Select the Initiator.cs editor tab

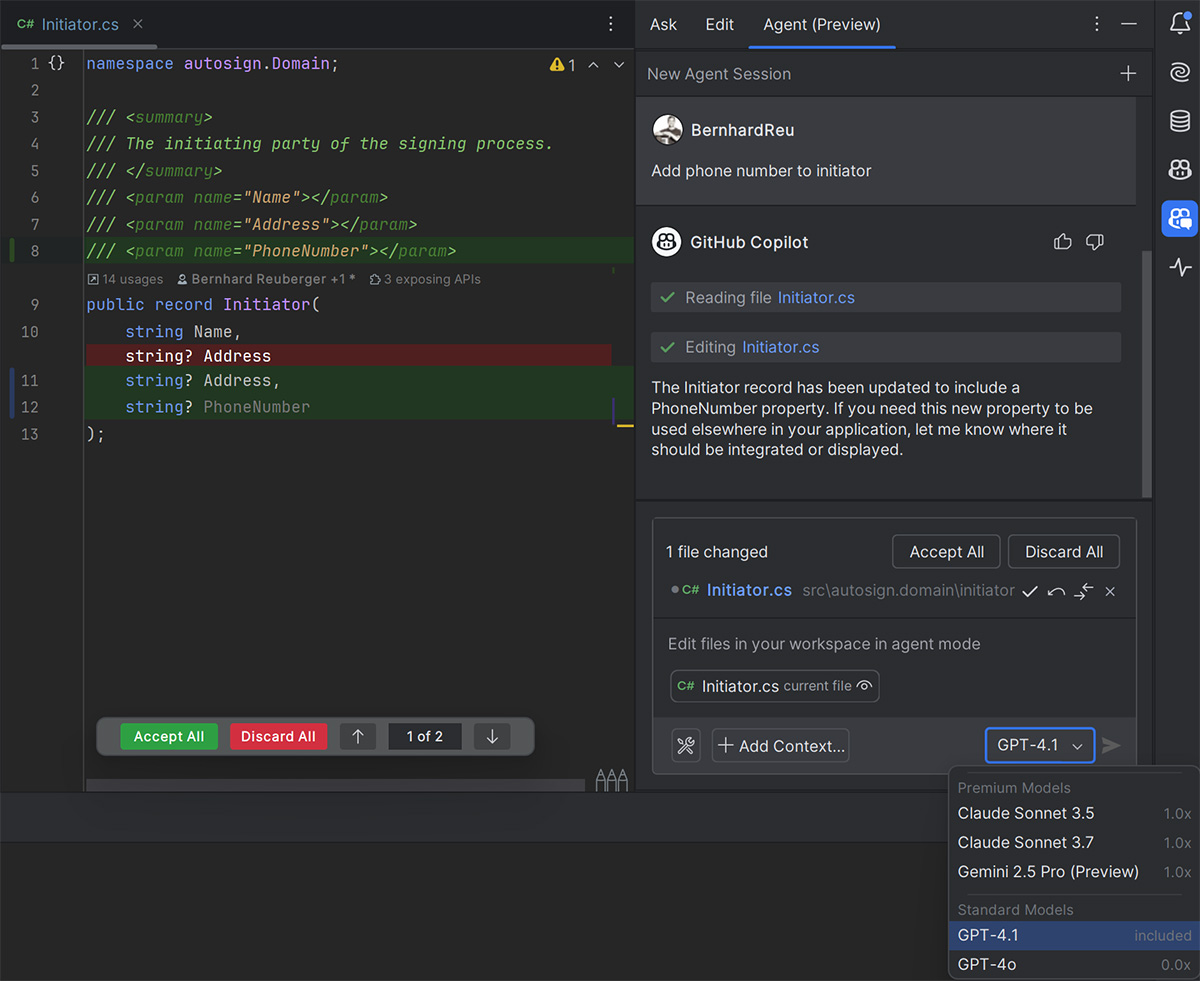(x=80, y=24)
